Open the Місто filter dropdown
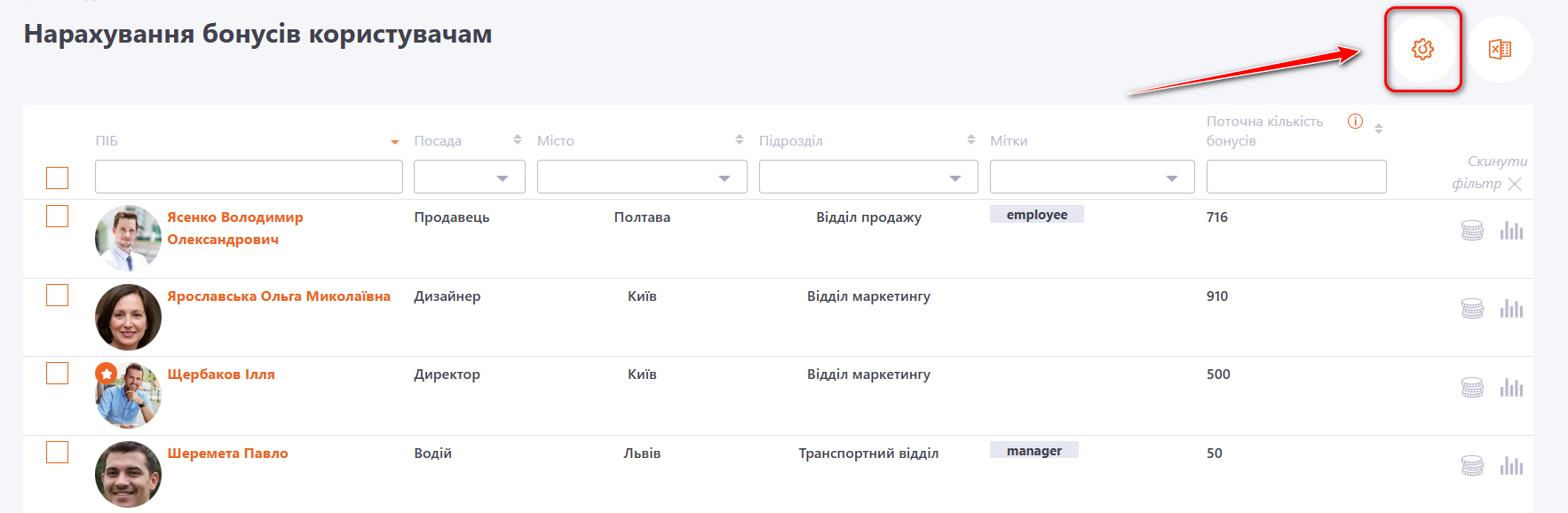 [x=642, y=178]
